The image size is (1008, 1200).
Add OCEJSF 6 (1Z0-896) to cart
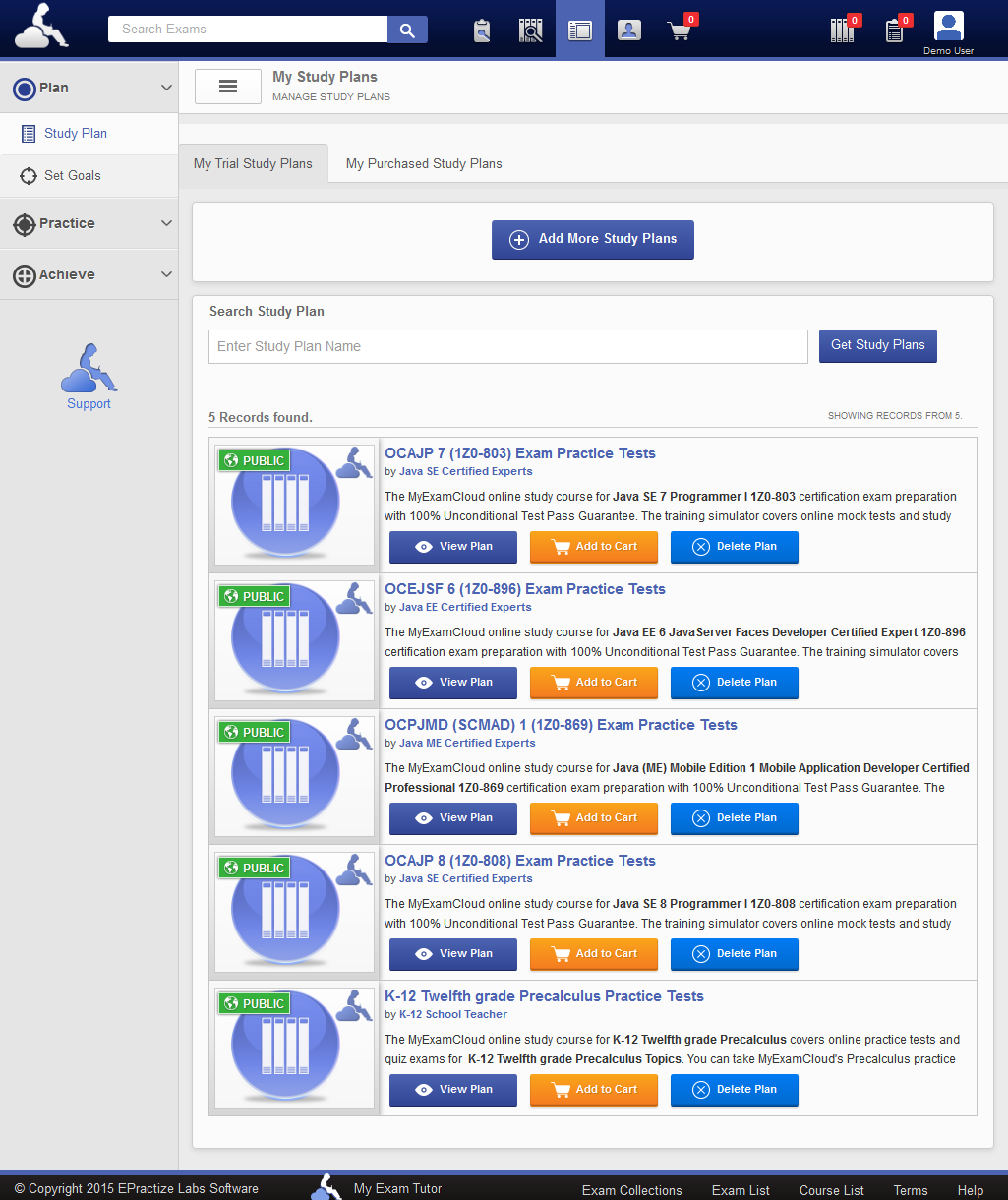[x=594, y=683]
